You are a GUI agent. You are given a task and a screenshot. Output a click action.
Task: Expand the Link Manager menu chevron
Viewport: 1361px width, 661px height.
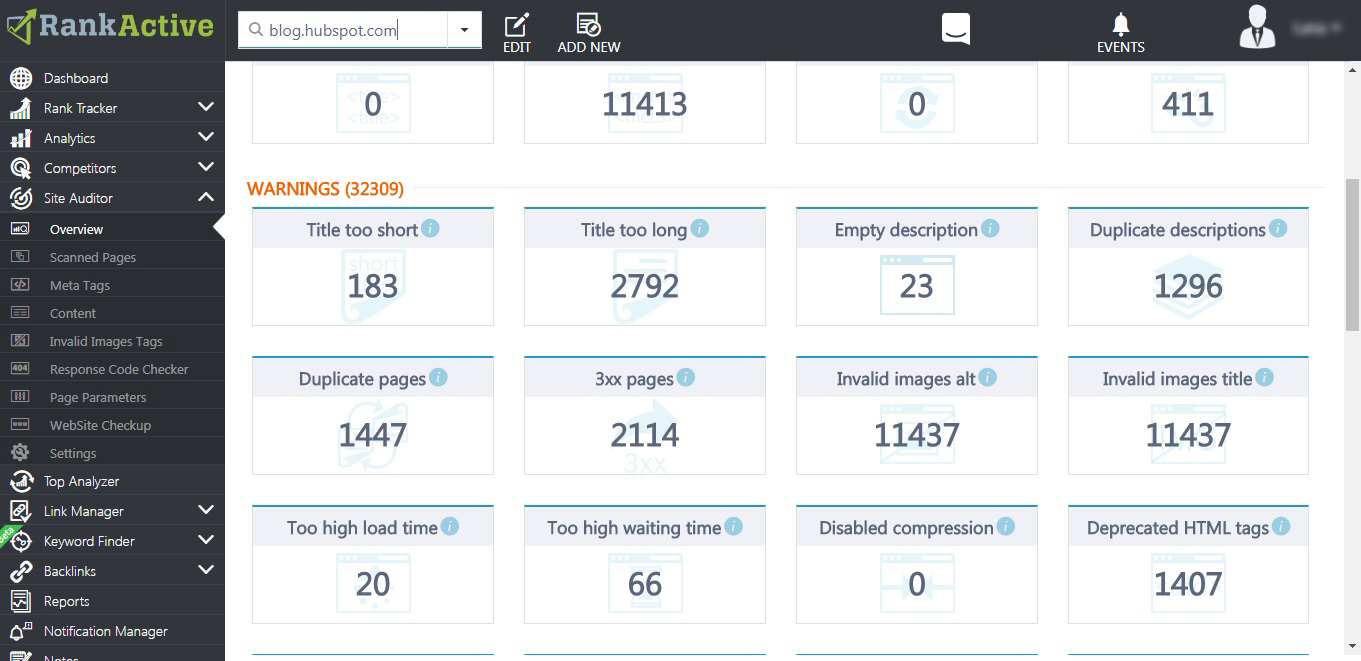point(206,510)
